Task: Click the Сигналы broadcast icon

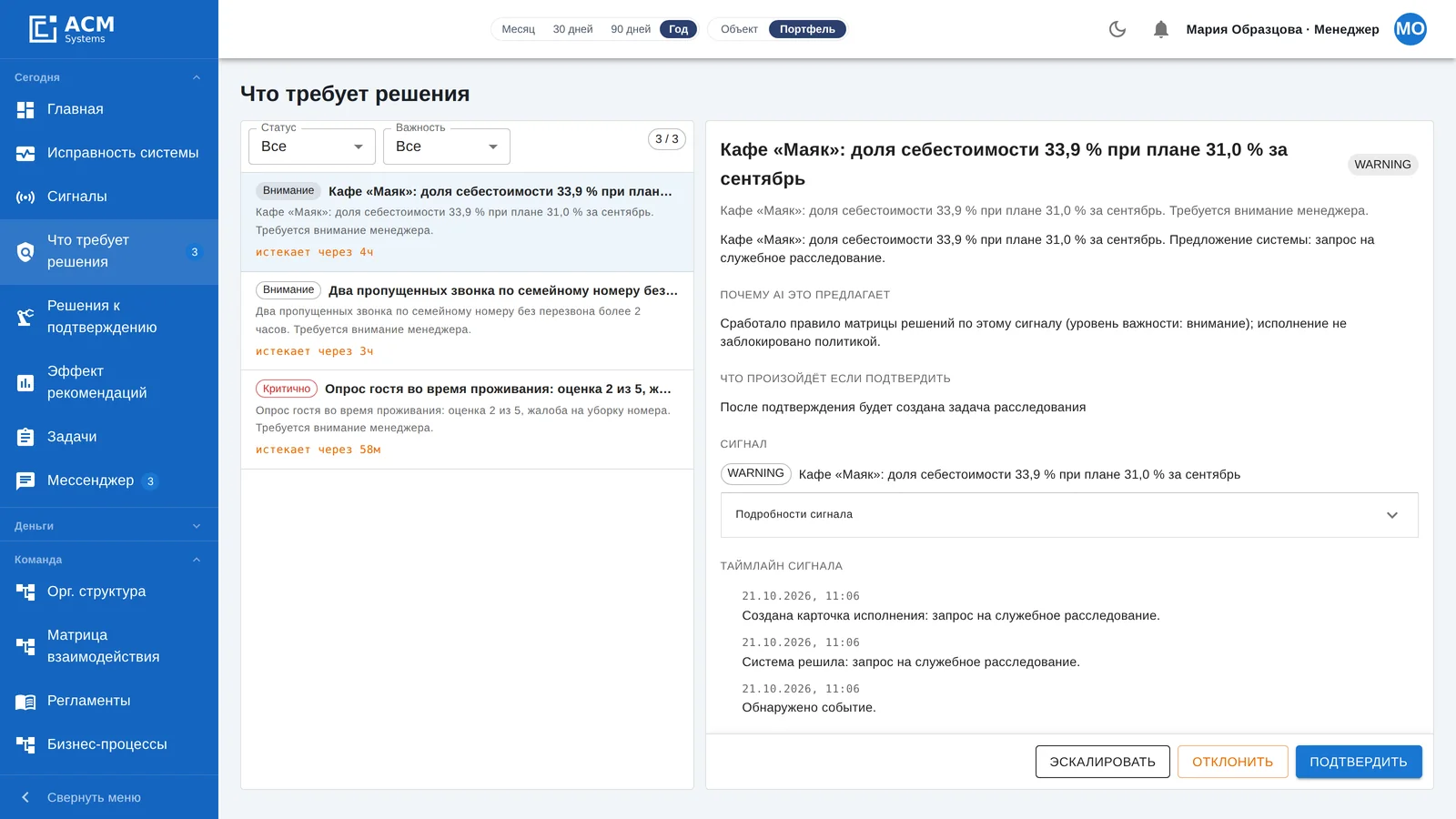Action: (25, 197)
